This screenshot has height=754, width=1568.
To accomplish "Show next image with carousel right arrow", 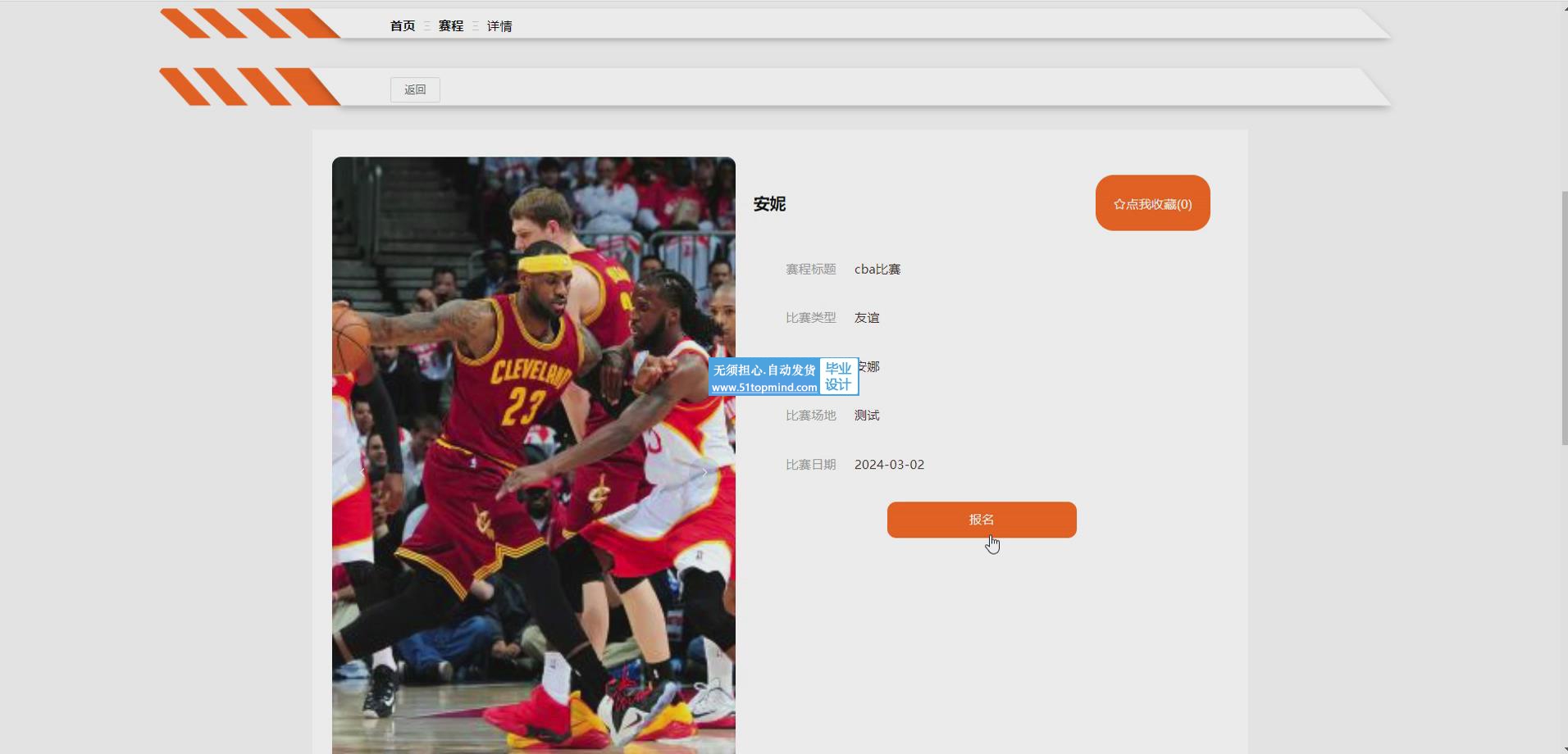I will 704,472.
